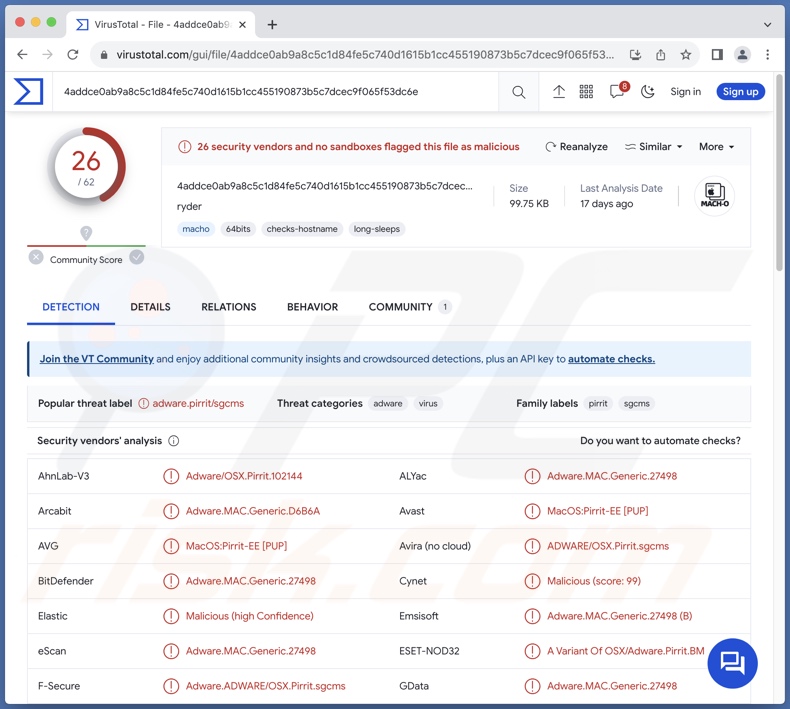The image size is (790, 709).
Task: Open Join the VT Community link
Action: click(96, 359)
